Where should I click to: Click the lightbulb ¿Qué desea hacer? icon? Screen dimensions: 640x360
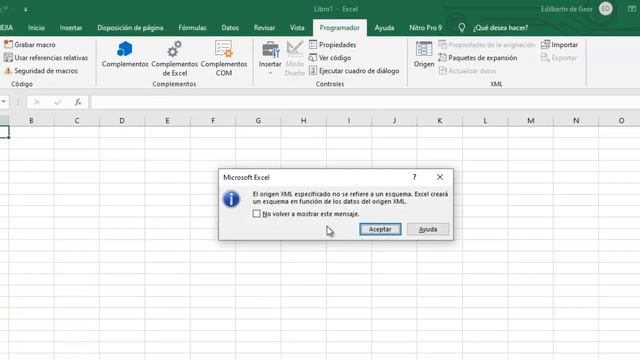point(461,27)
